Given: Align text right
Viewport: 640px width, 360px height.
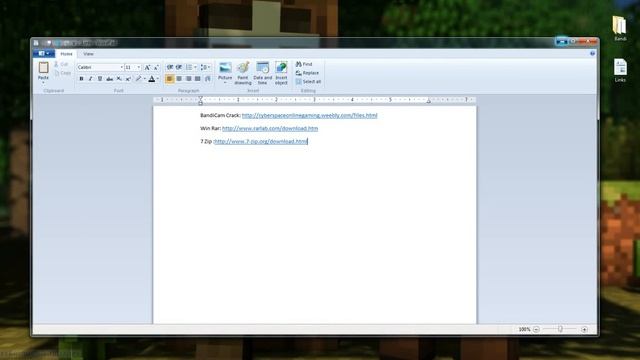Looking at the screenshot, I should [x=188, y=79].
